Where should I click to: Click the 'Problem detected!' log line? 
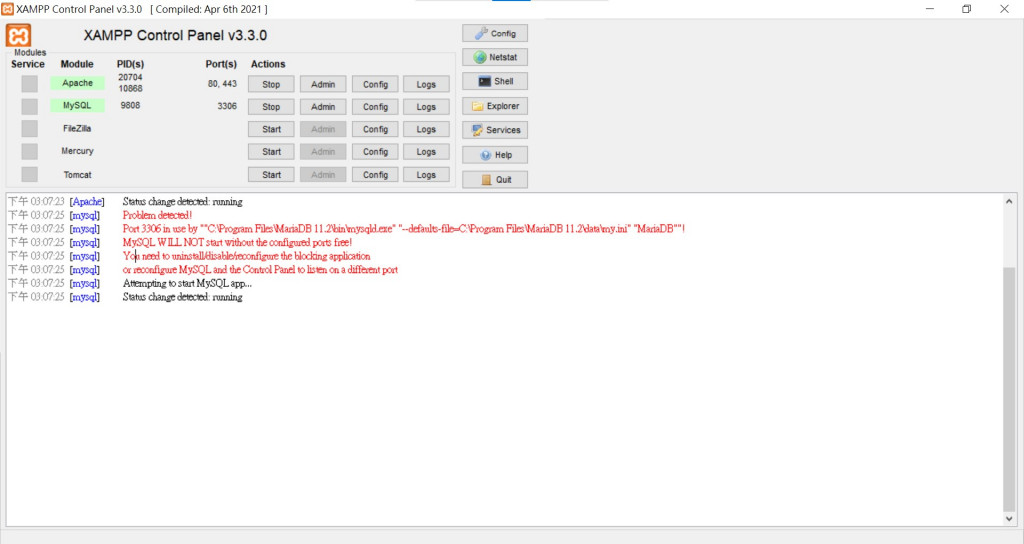tap(157, 215)
